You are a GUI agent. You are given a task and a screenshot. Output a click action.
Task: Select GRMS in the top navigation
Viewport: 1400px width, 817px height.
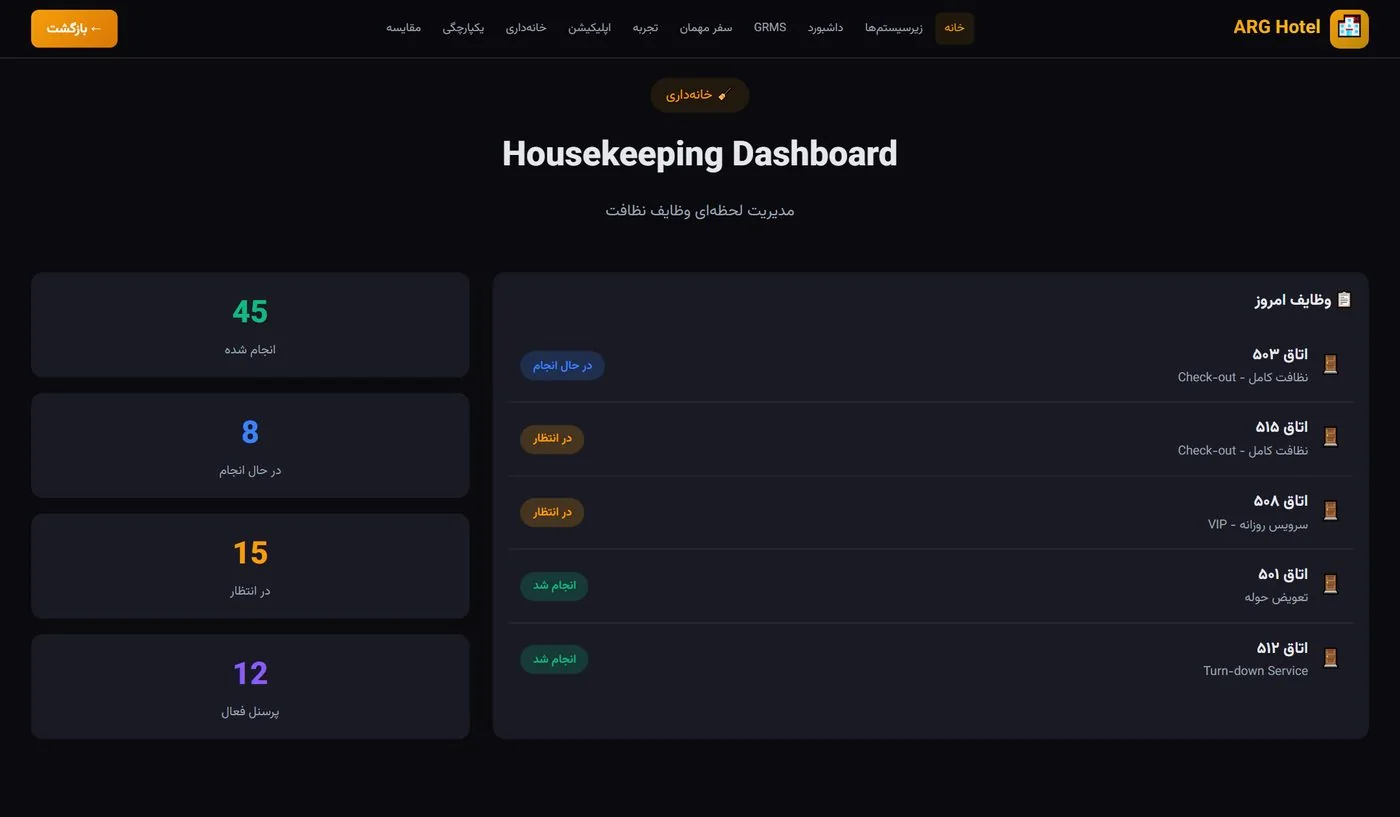(770, 28)
